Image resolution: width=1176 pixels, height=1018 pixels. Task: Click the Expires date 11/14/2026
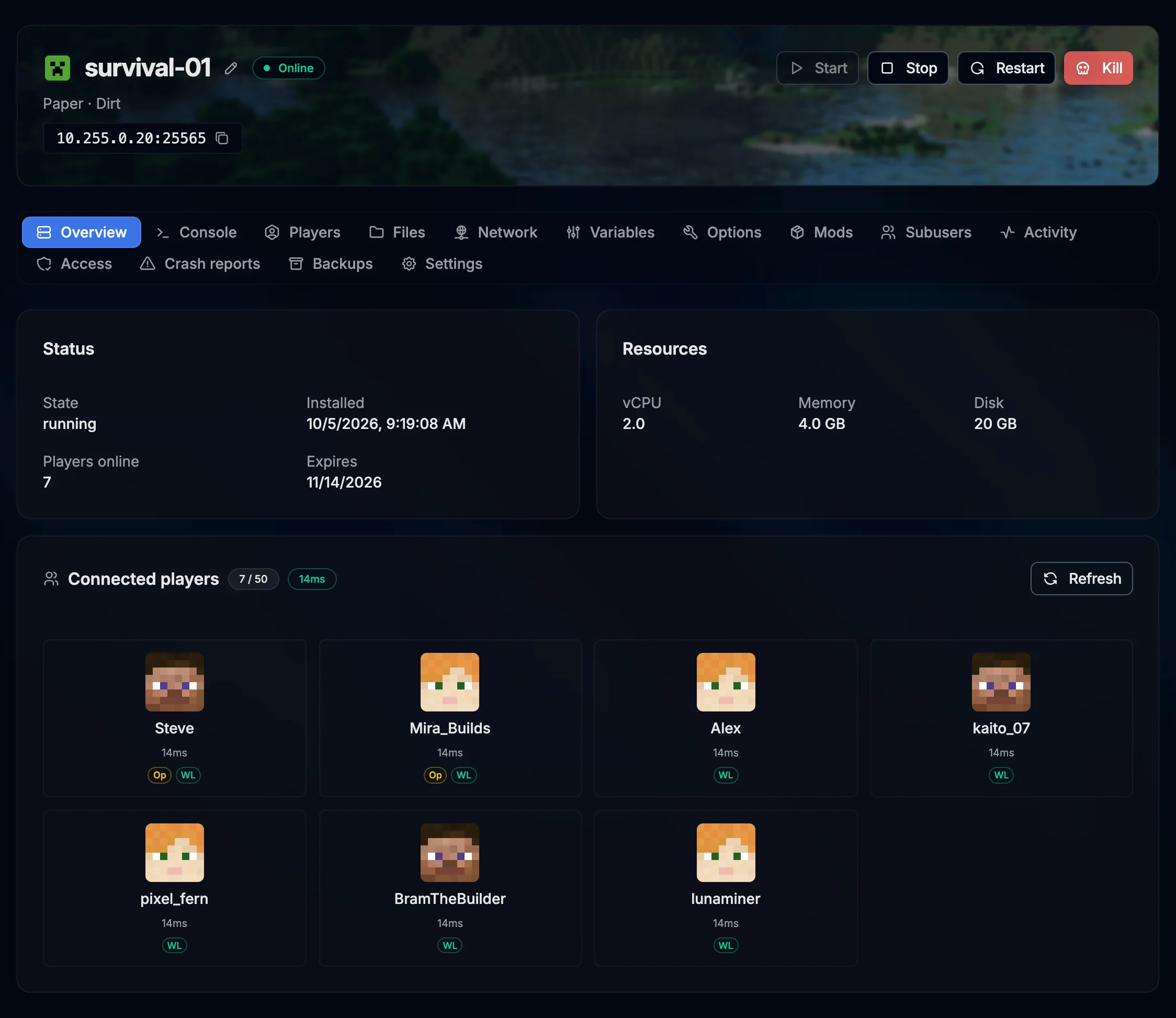tap(344, 482)
